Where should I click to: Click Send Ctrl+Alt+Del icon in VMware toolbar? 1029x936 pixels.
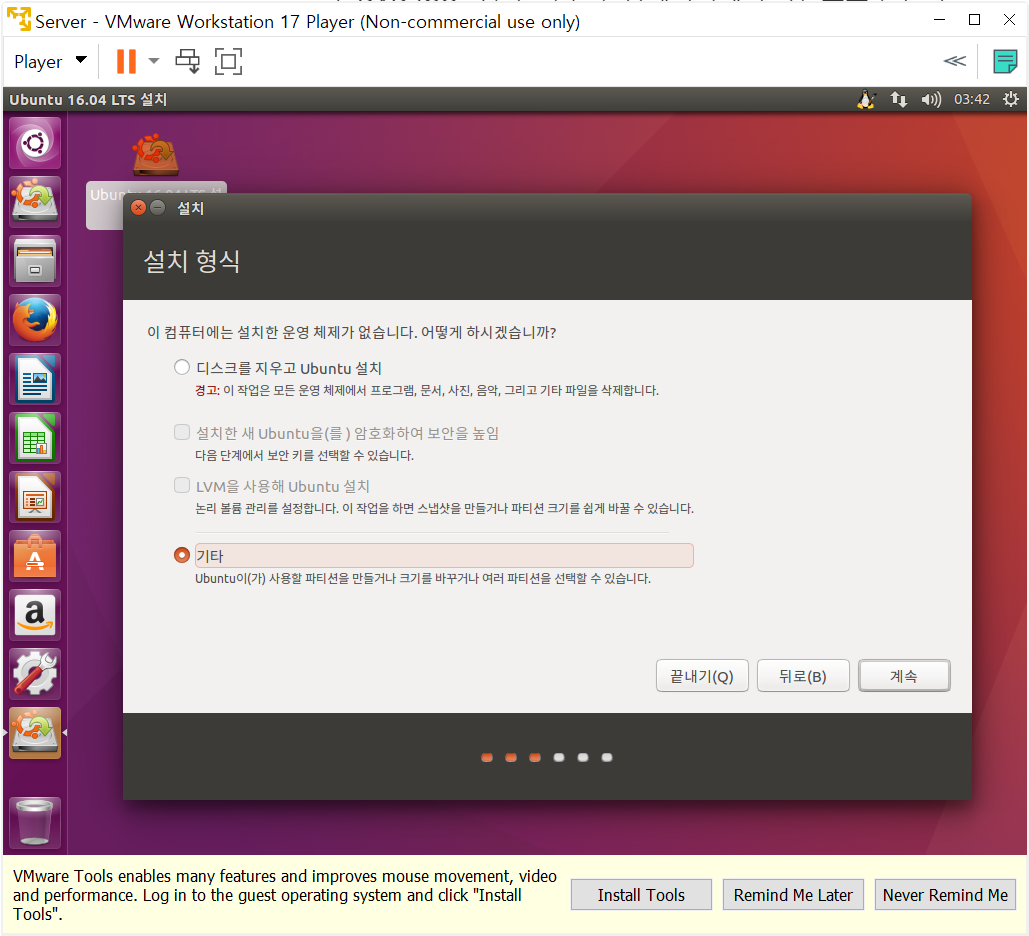click(188, 61)
